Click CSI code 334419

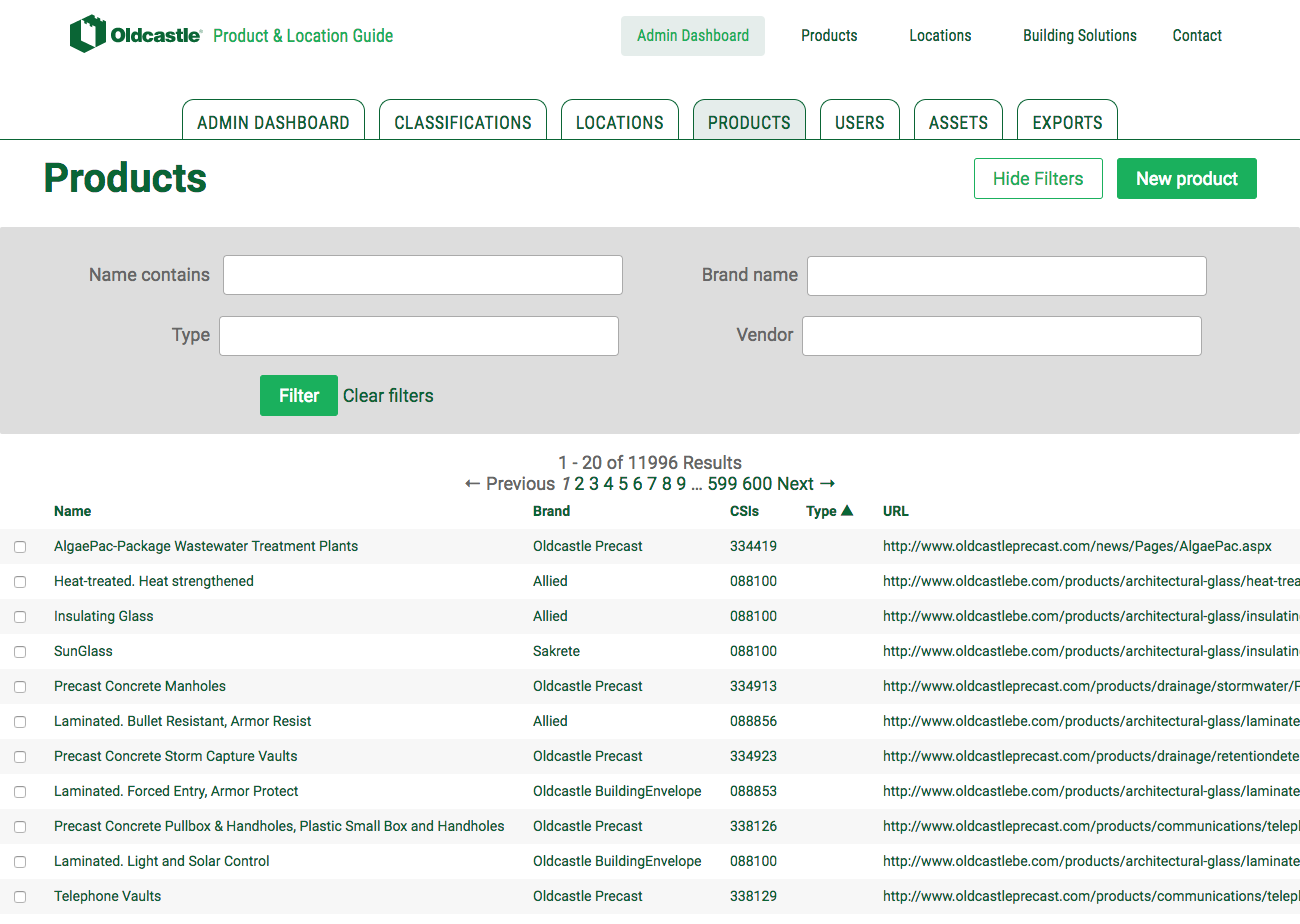point(753,546)
